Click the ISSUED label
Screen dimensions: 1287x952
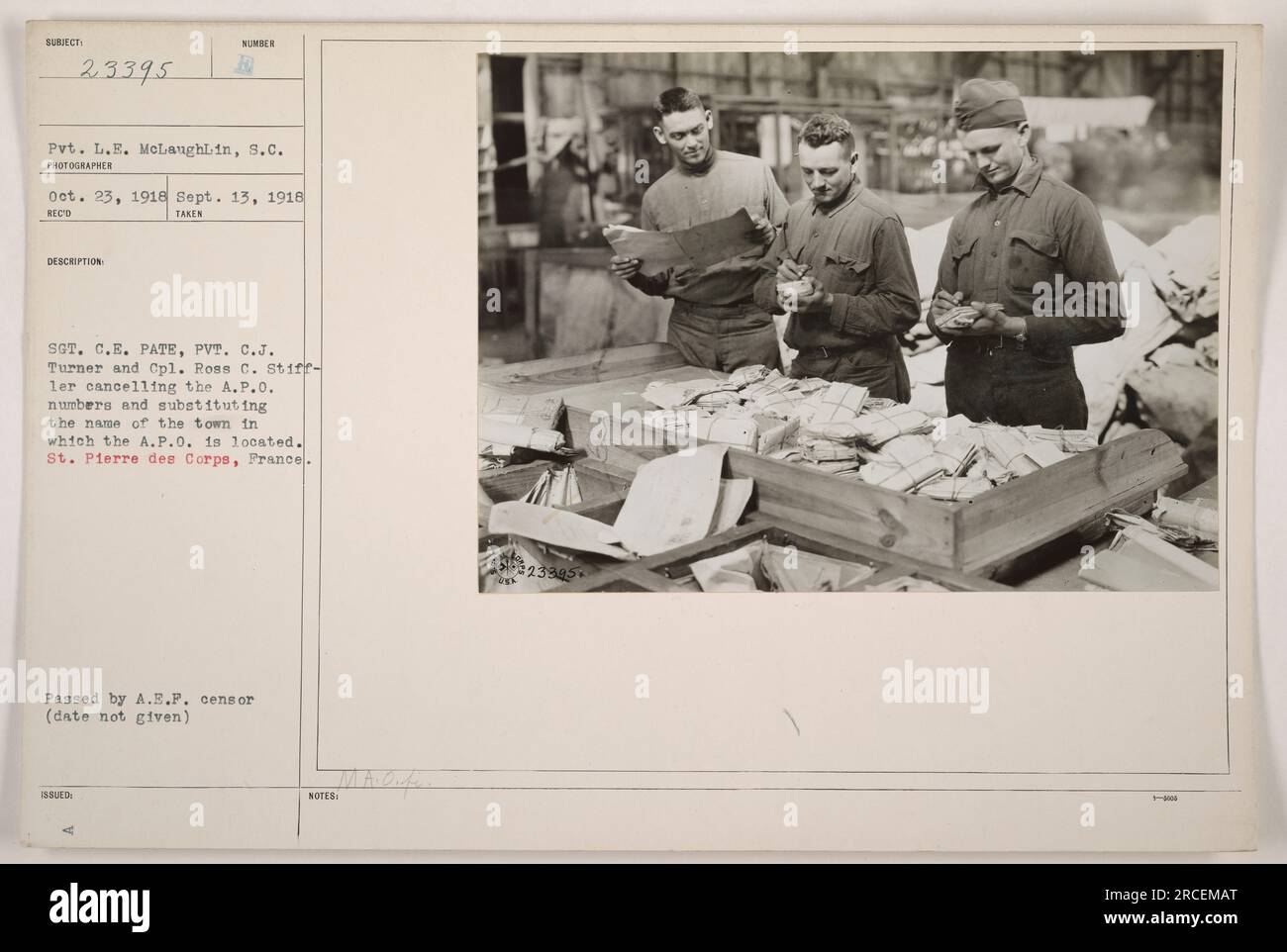tap(57, 797)
